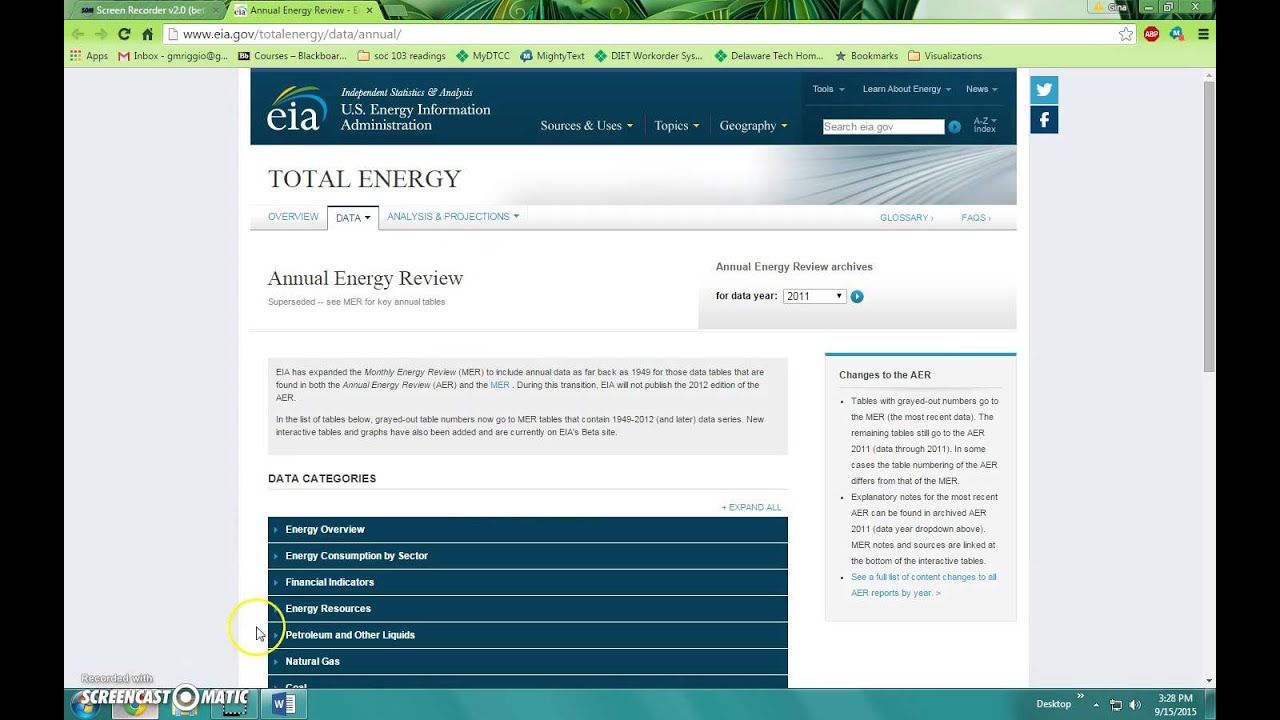Open the Apps bookmarks shortcut
Image resolution: width=1280 pixels, height=720 pixels.
pos(89,56)
